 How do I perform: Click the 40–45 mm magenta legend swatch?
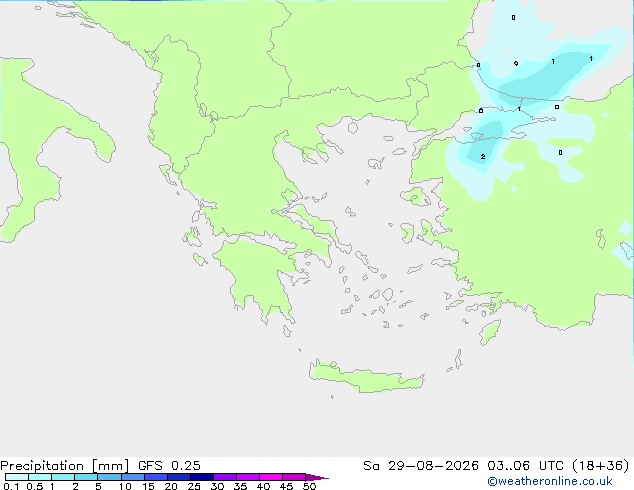pyautogui.click(x=271, y=477)
